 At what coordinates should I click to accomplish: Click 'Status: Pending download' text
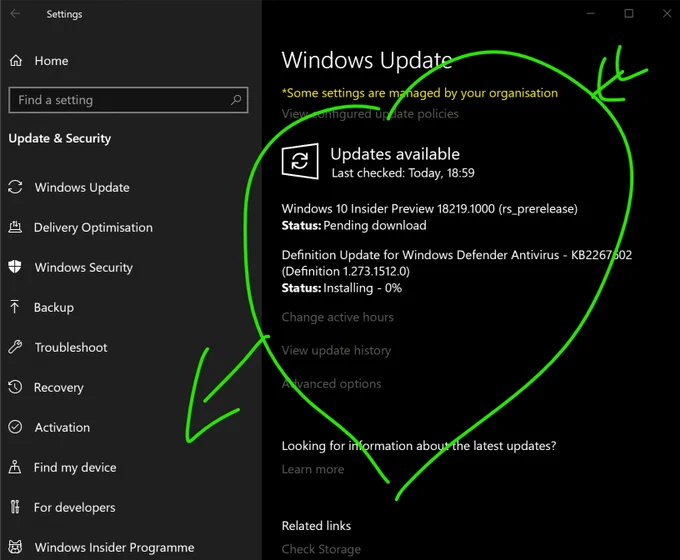coord(354,226)
